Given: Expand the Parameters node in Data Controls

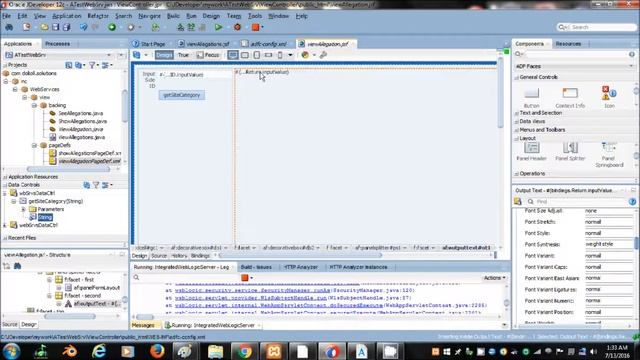Looking at the screenshot, I should (x=24, y=209).
